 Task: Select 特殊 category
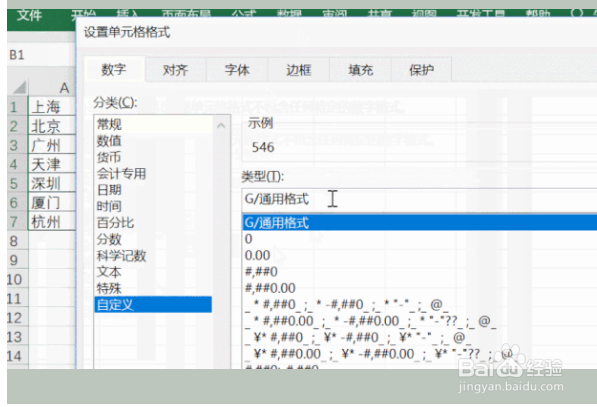coord(153,288)
